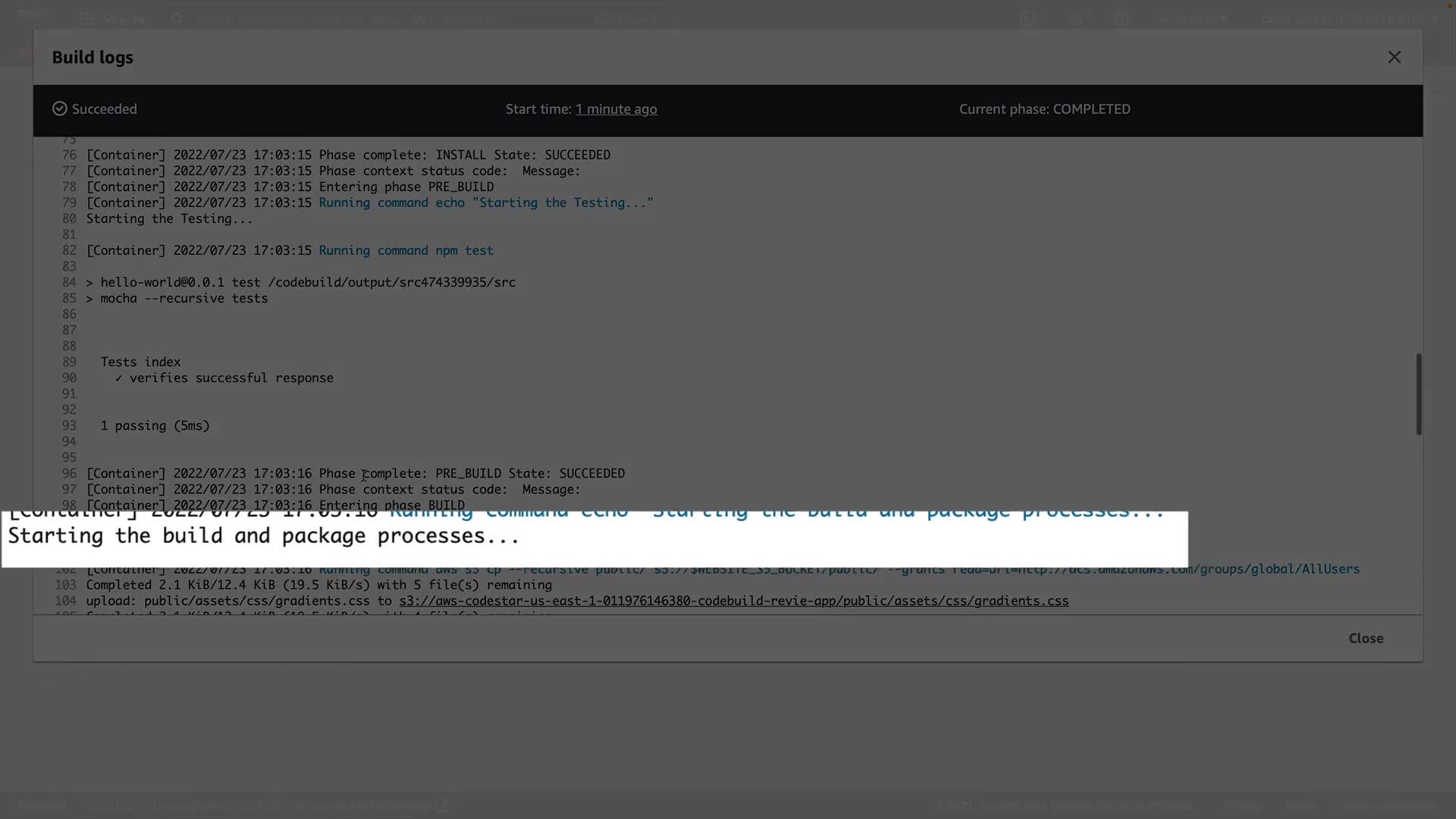Click the 'mocha --recursive tests' log line
This screenshot has height=819, width=1456.
[x=184, y=298]
